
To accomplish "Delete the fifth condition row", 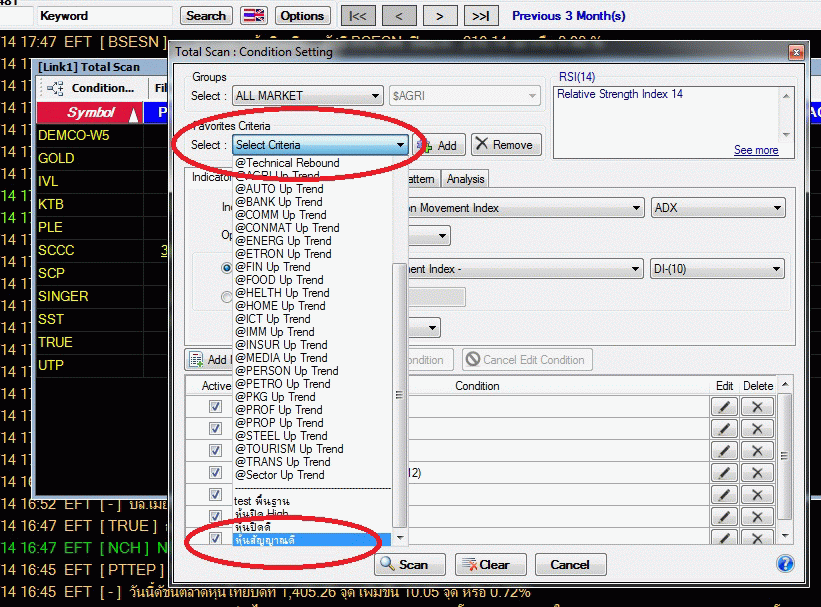I will point(757,495).
